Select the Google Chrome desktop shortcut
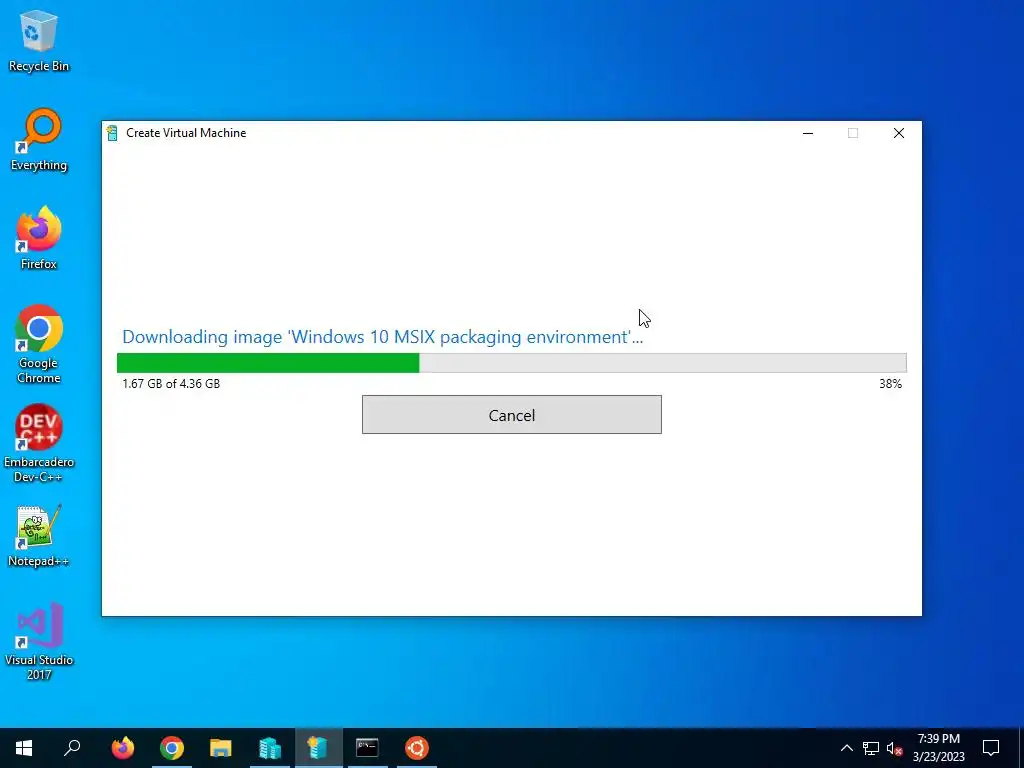Viewport: 1024px width, 768px height. (x=39, y=344)
